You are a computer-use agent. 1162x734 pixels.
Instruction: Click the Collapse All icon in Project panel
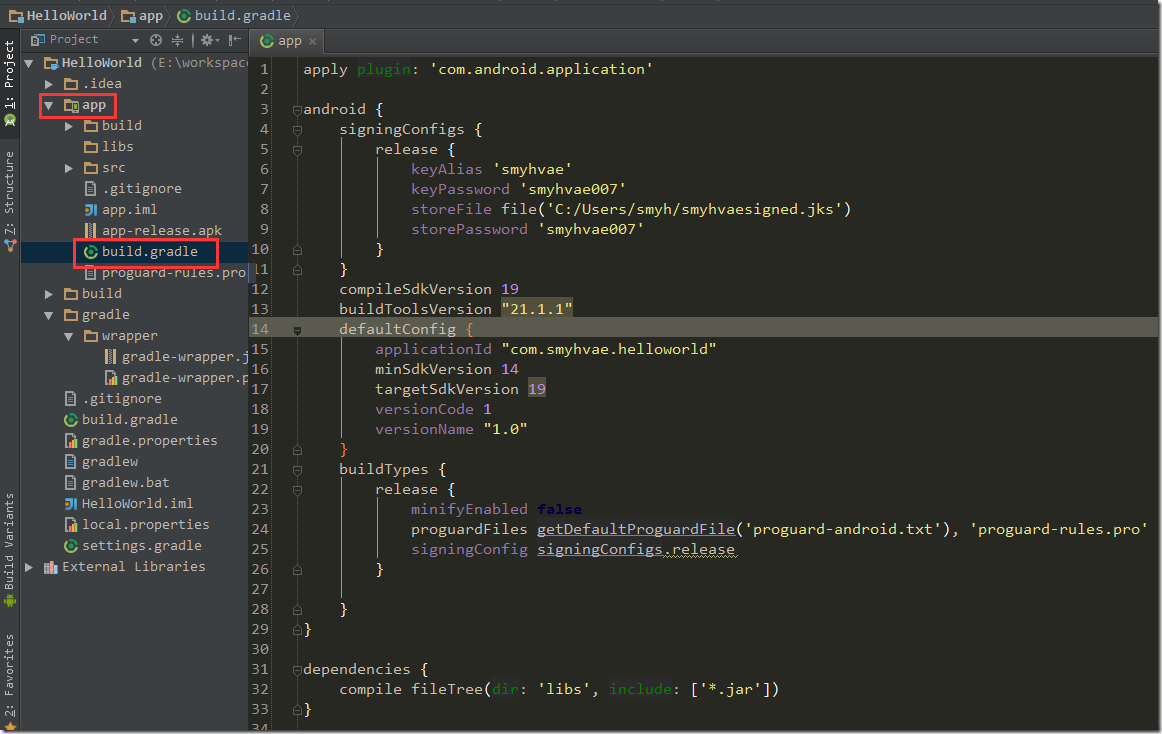pos(178,40)
